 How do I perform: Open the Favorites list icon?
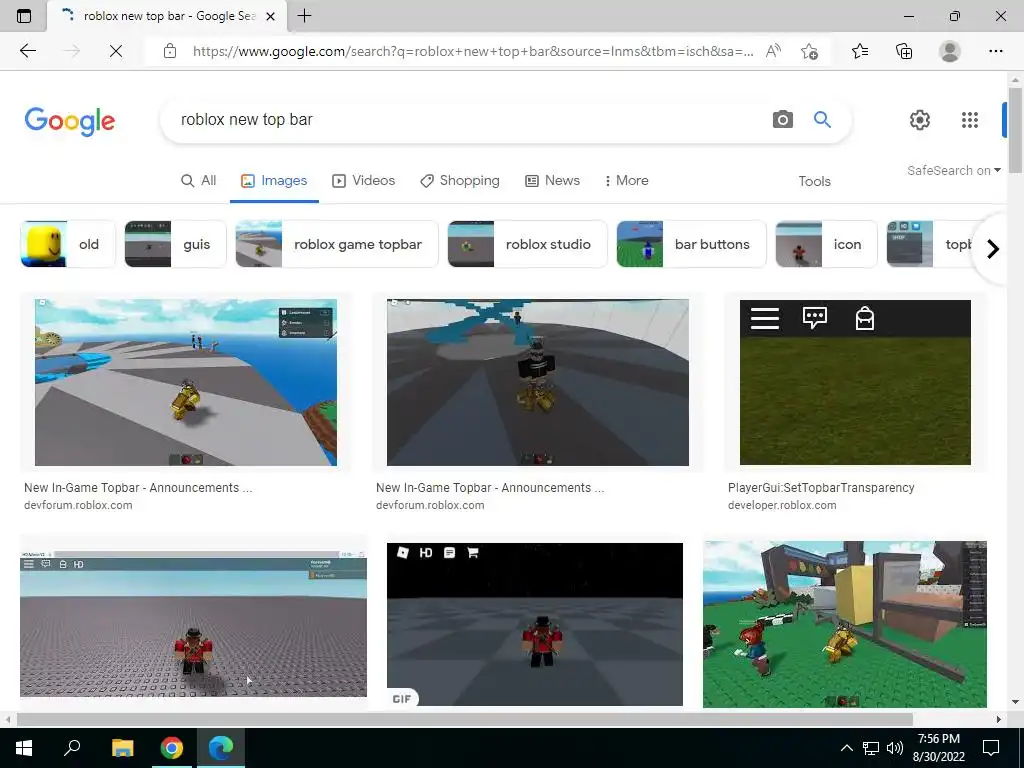click(860, 51)
